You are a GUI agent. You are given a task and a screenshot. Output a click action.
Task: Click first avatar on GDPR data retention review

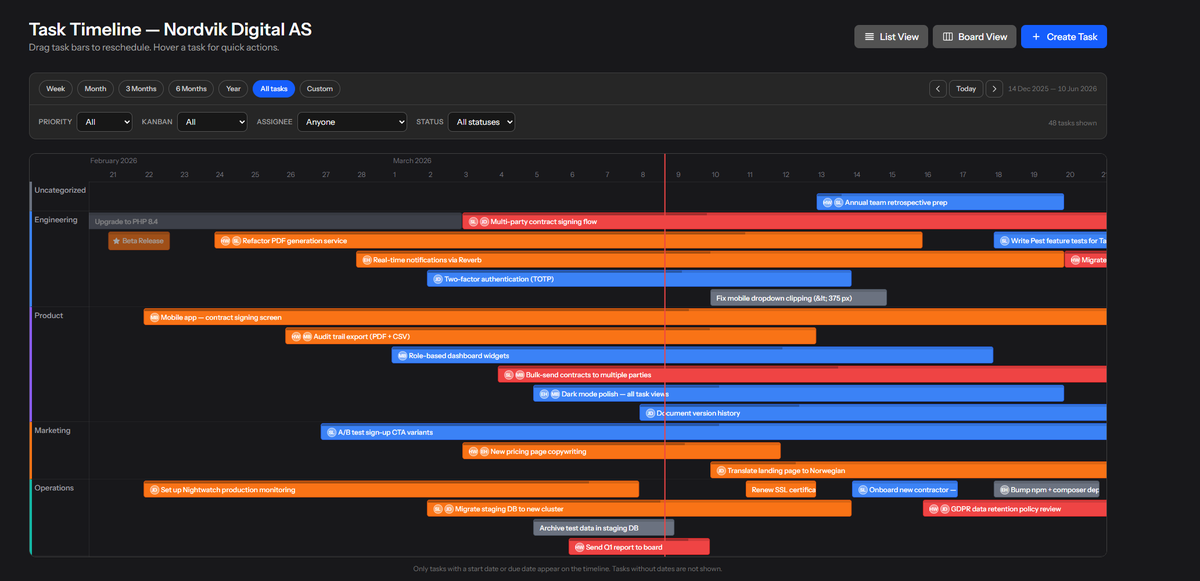click(933, 509)
